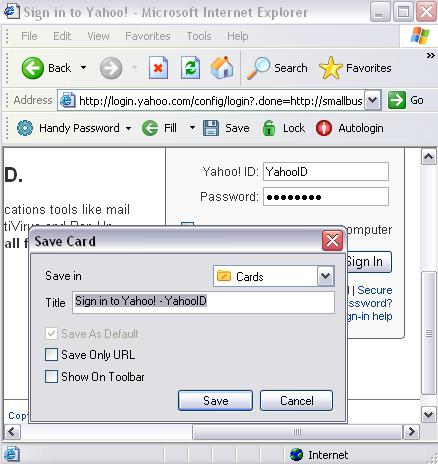Click the Password input field
The height and width of the screenshot is (464, 438).
[326, 197]
